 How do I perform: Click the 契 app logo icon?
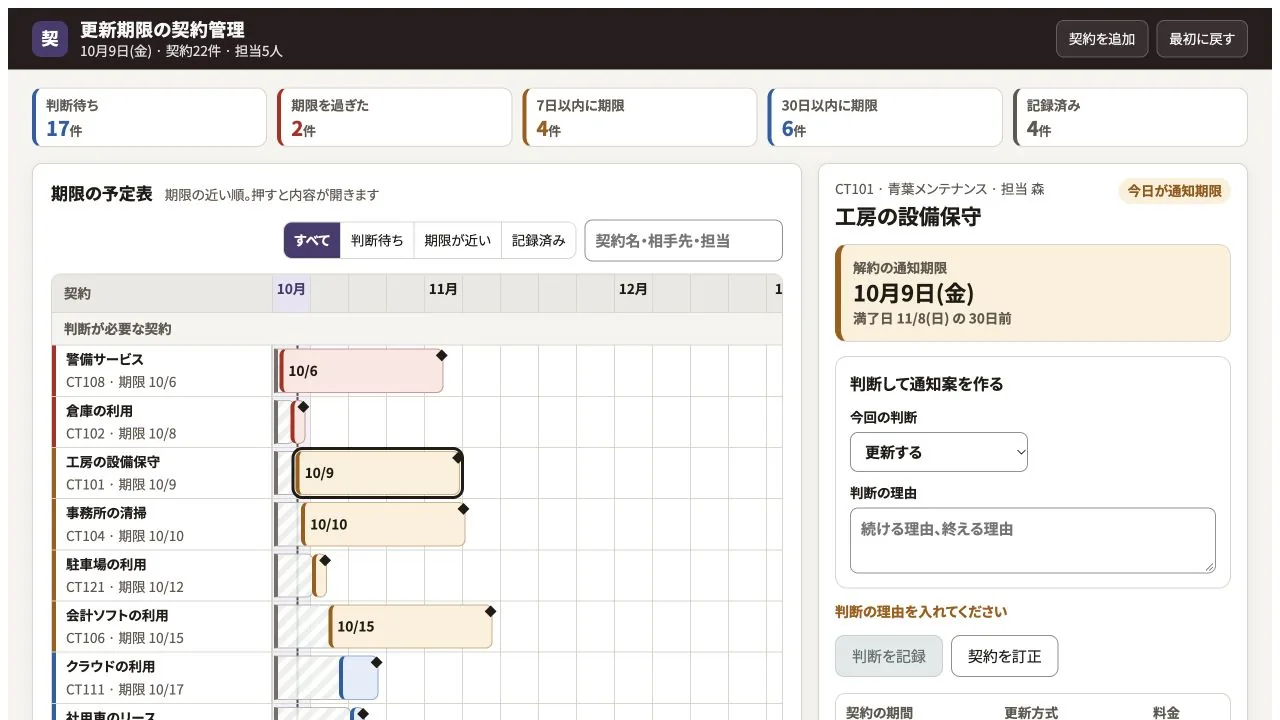coord(50,39)
